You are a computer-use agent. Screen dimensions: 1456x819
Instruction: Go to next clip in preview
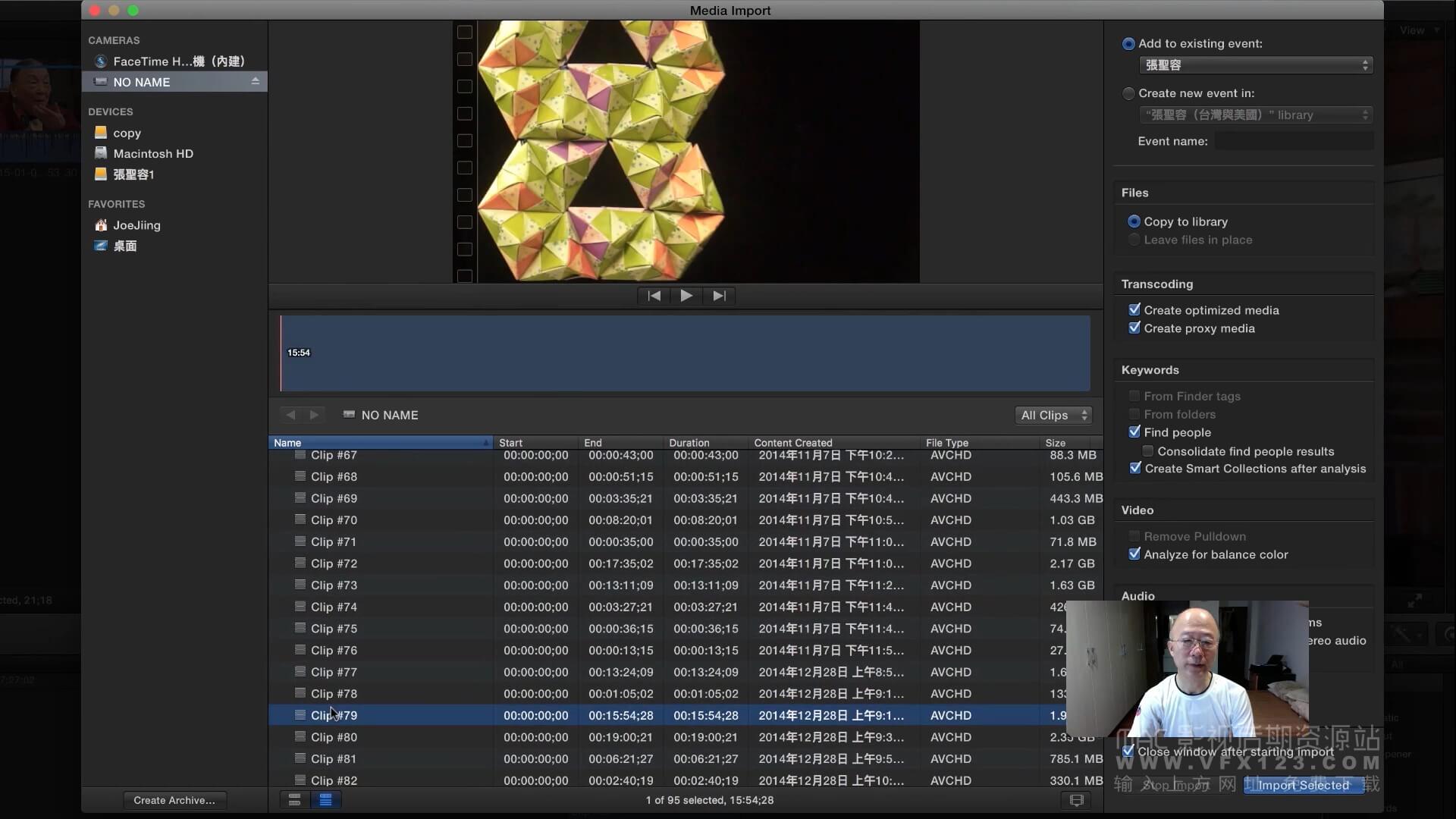[719, 296]
